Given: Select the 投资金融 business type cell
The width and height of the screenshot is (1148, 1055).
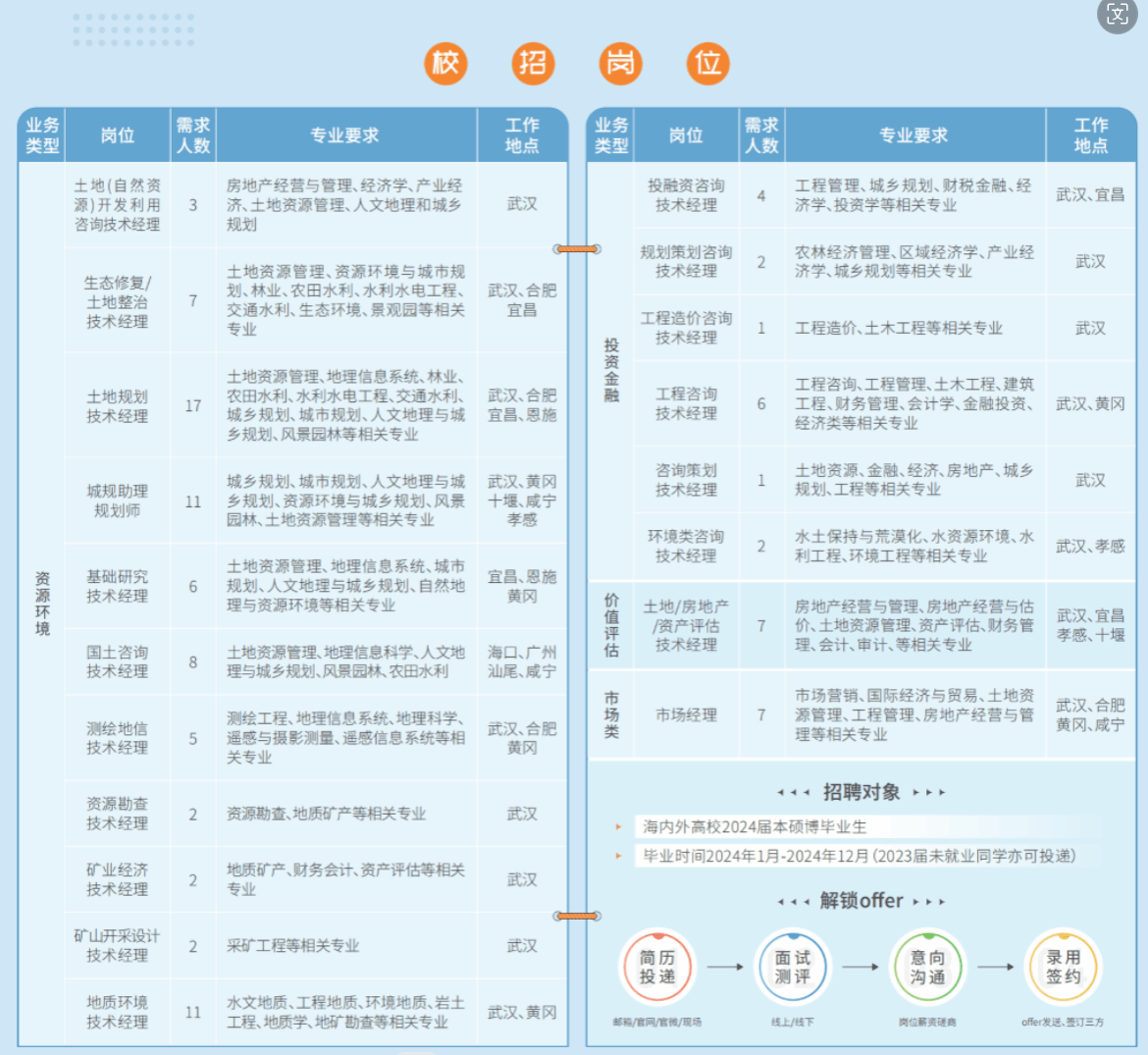Looking at the screenshot, I should point(610,371).
